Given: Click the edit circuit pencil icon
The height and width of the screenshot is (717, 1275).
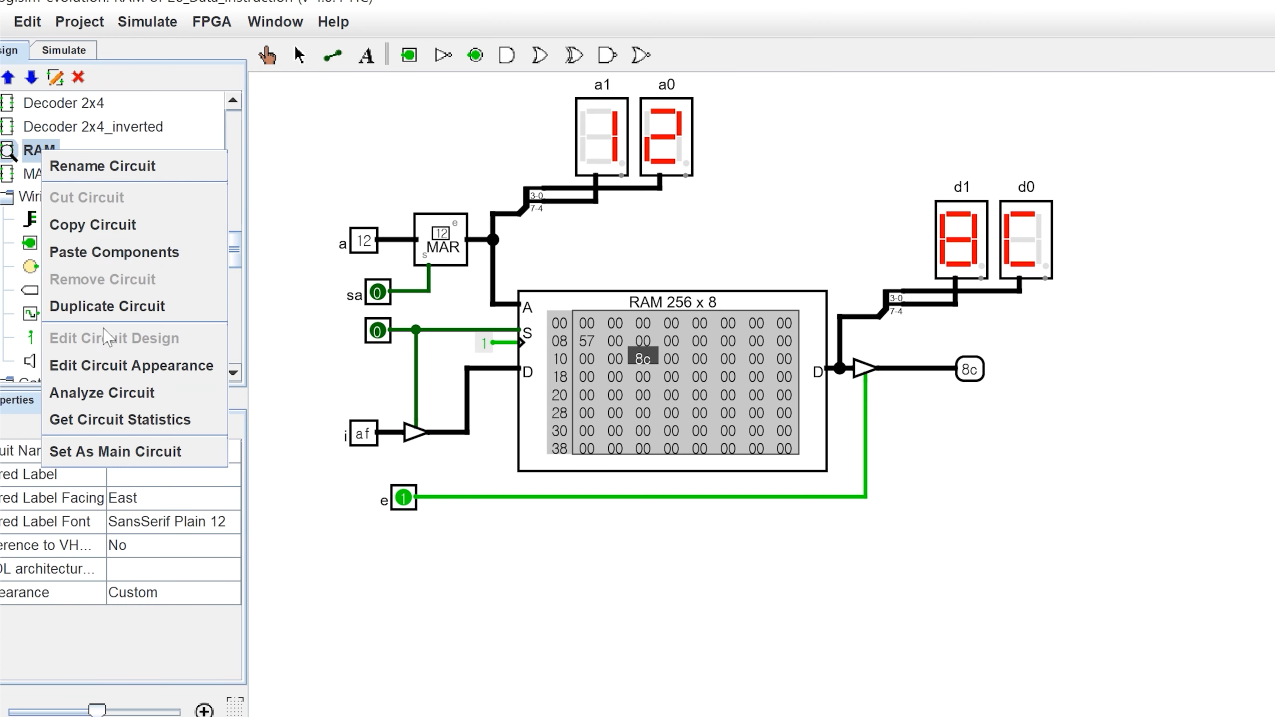Looking at the screenshot, I should point(55,77).
